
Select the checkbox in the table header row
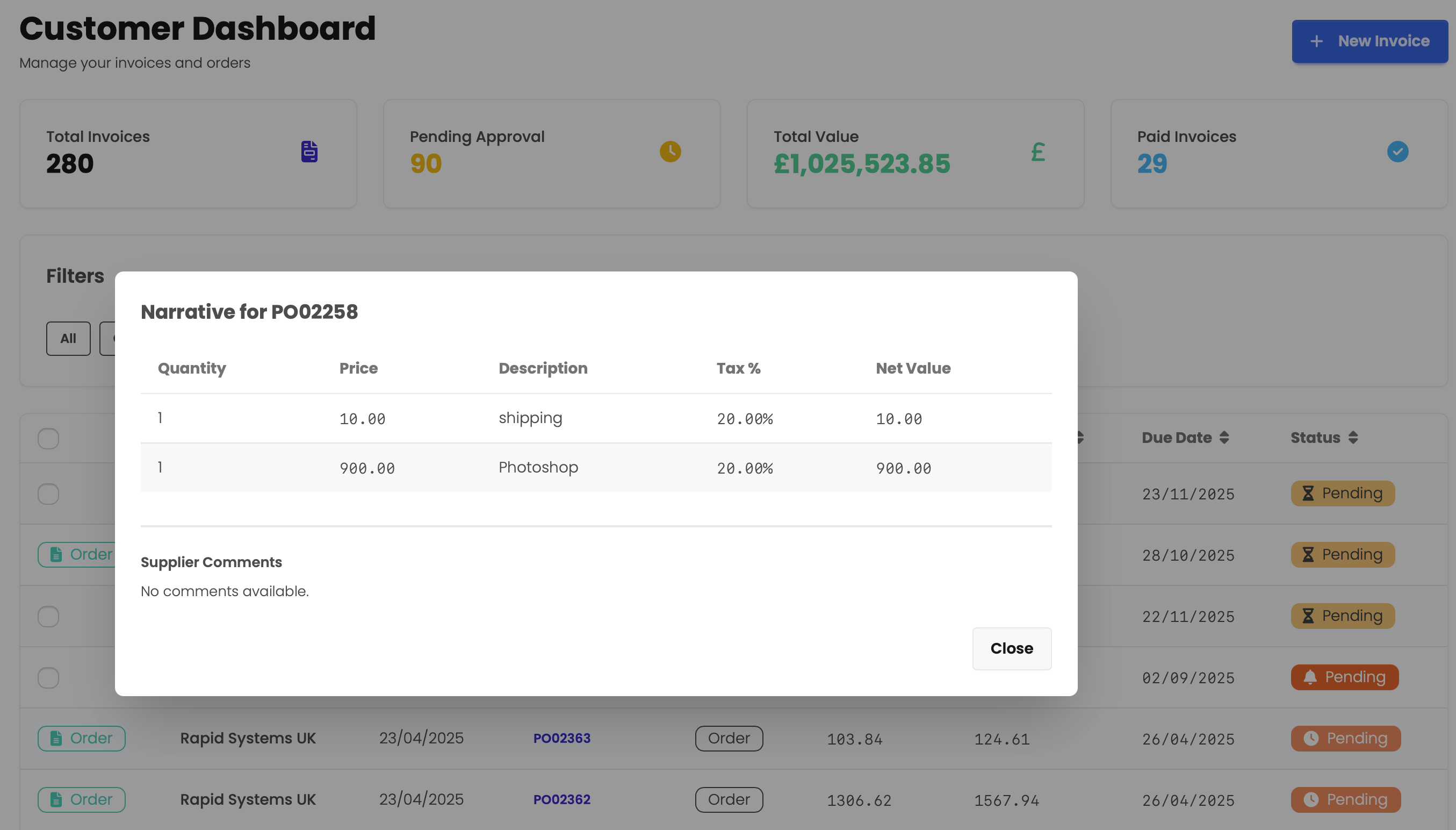48,438
